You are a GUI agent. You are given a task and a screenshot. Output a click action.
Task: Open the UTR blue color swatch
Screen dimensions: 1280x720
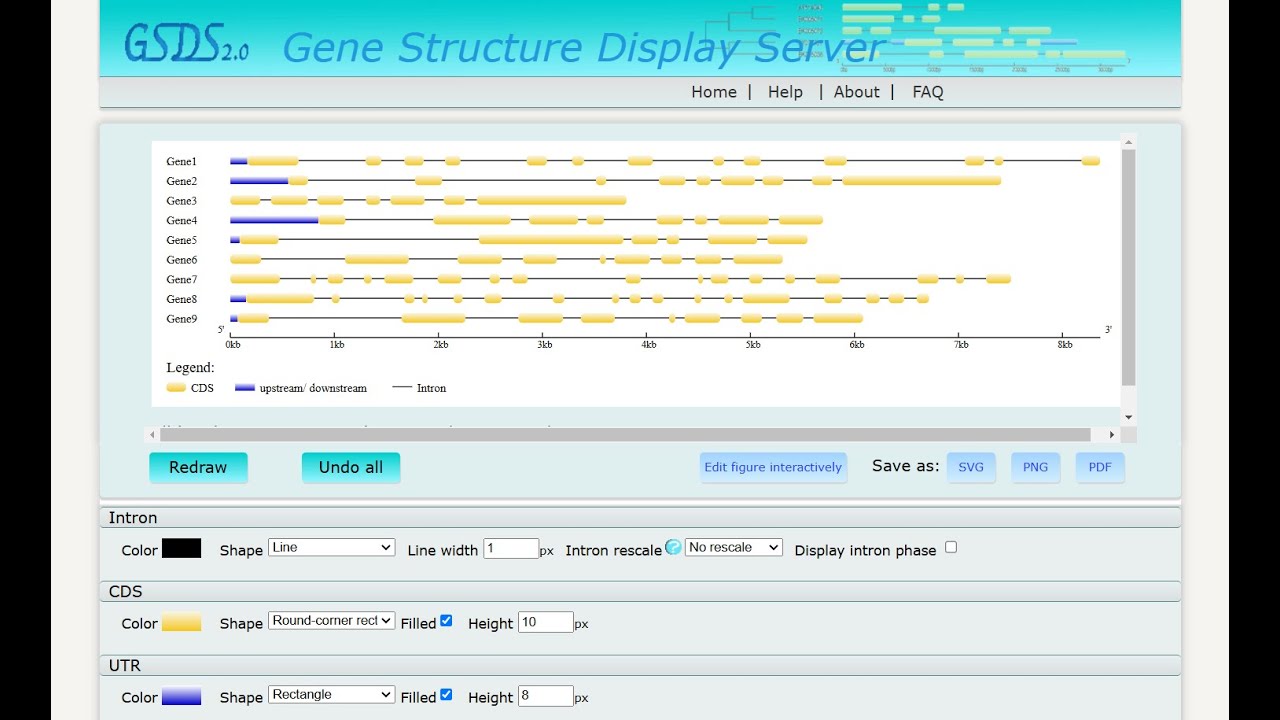click(x=181, y=697)
